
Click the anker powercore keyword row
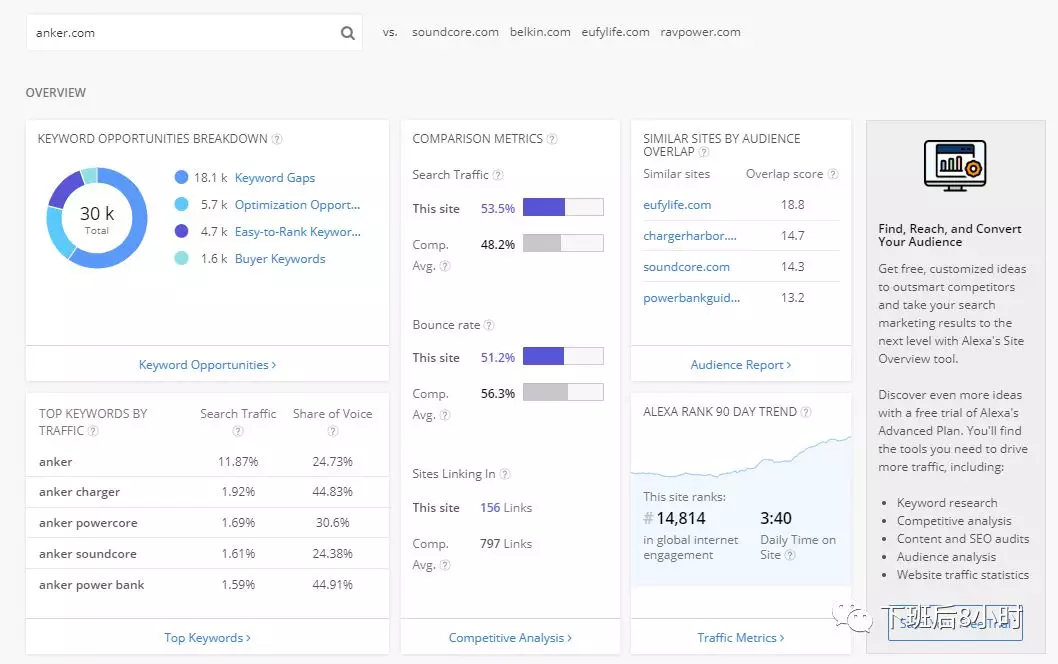(x=207, y=523)
